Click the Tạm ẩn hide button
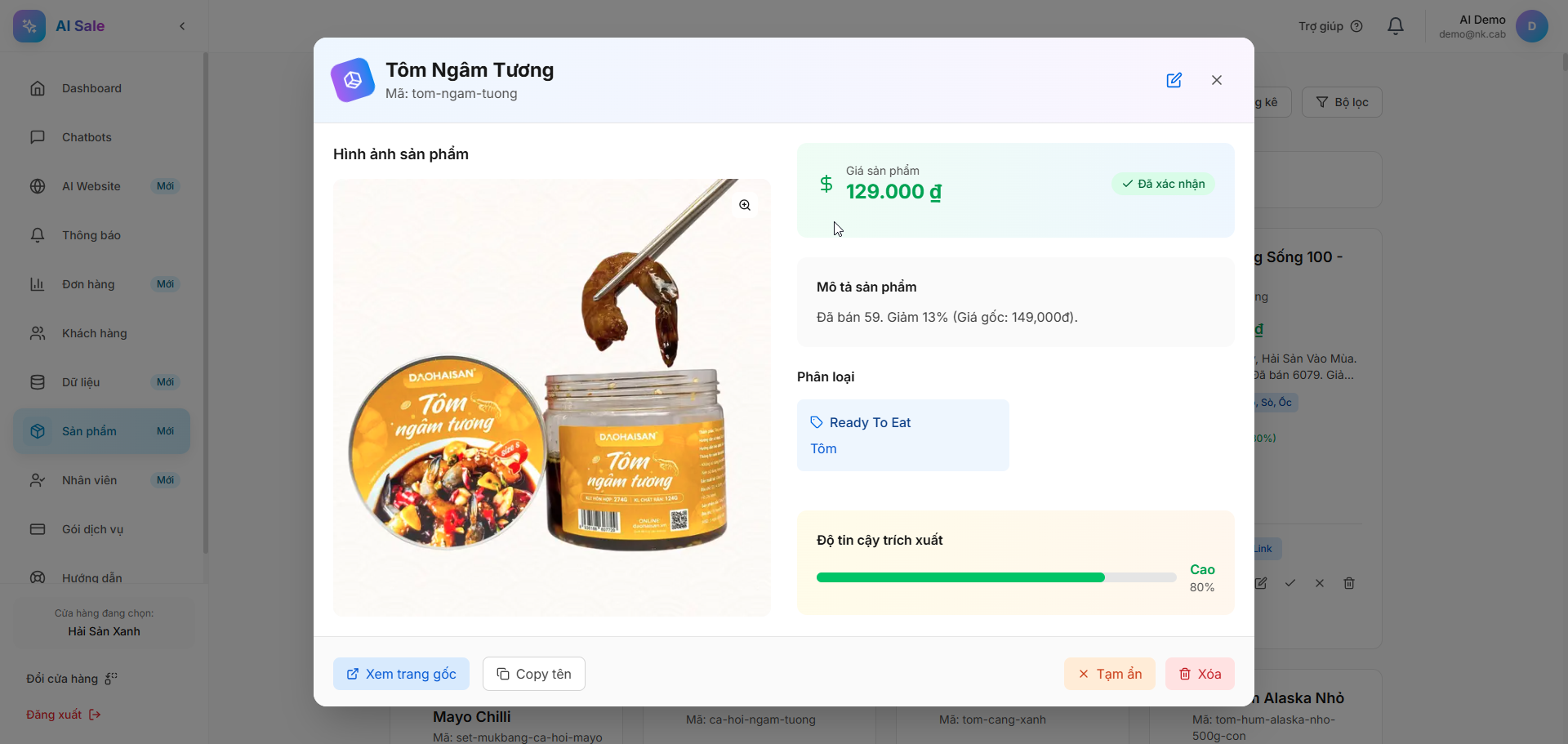1568x744 pixels. coord(1109,674)
